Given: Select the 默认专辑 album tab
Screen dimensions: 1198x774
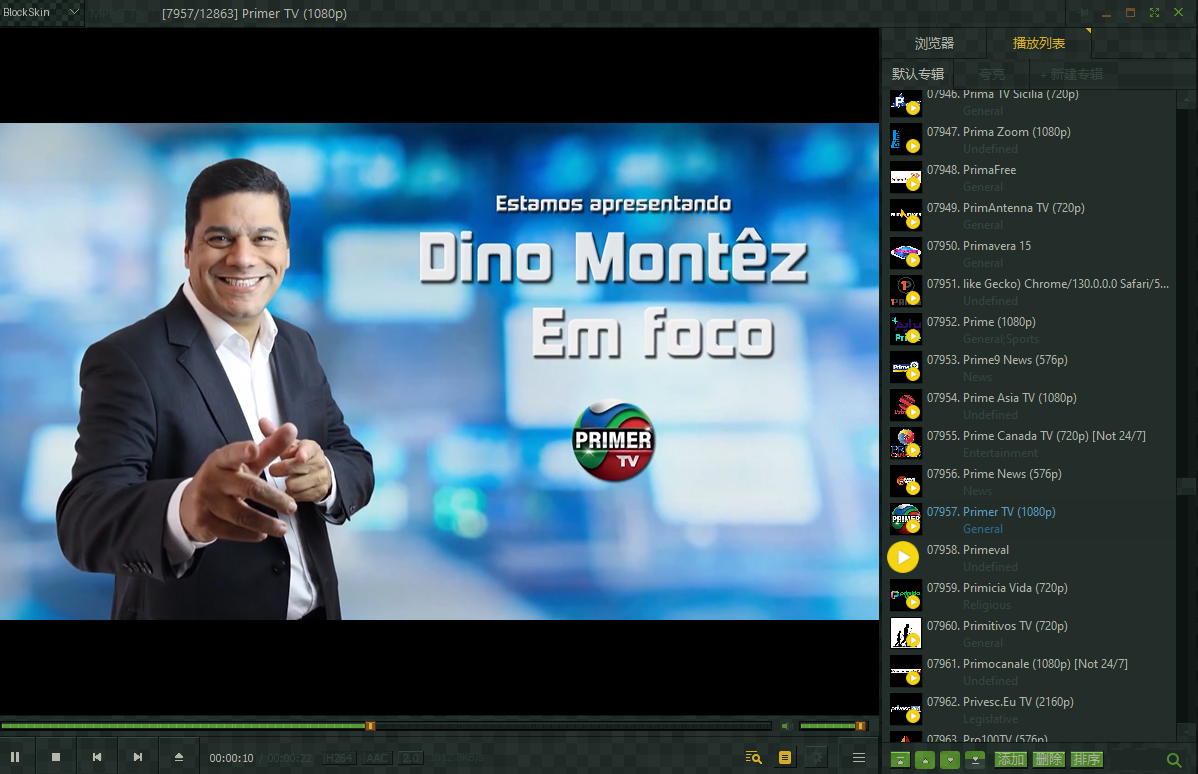Looking at the screenshot, I should click(x=918, y=74).
